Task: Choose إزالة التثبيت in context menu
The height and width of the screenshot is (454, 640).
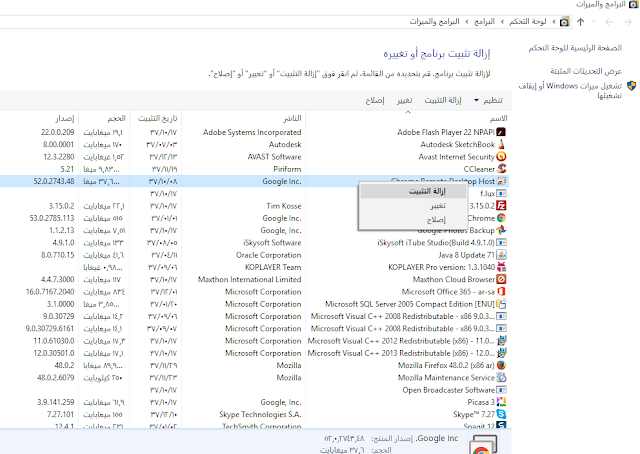Action: (x=413, y=191)
